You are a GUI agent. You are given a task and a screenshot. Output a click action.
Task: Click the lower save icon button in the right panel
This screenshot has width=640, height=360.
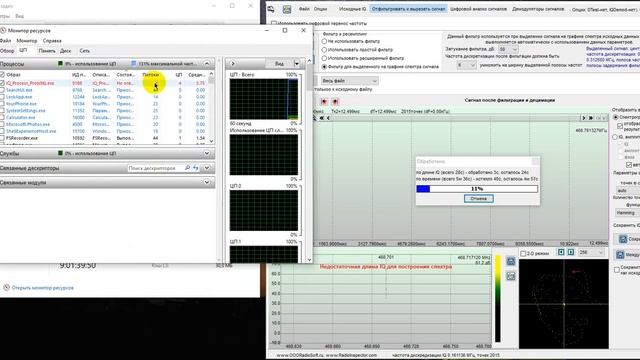[620, 255]
